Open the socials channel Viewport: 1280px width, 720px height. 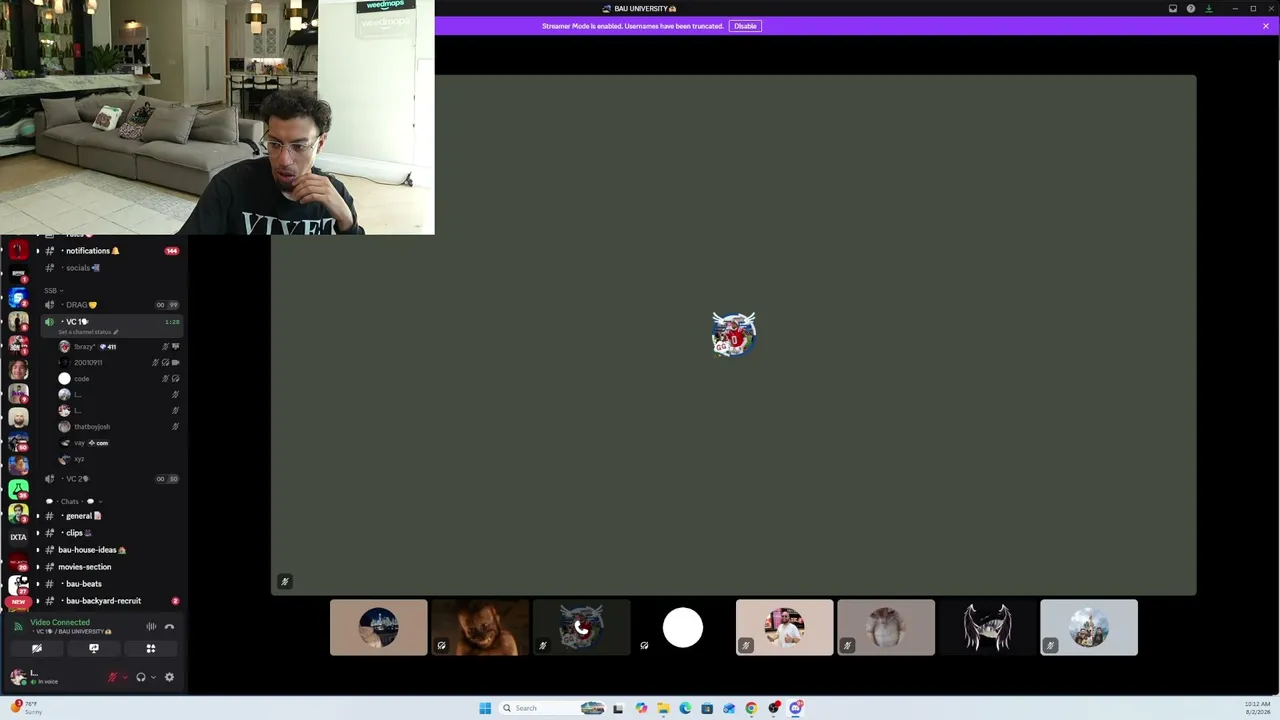(110, 268)
